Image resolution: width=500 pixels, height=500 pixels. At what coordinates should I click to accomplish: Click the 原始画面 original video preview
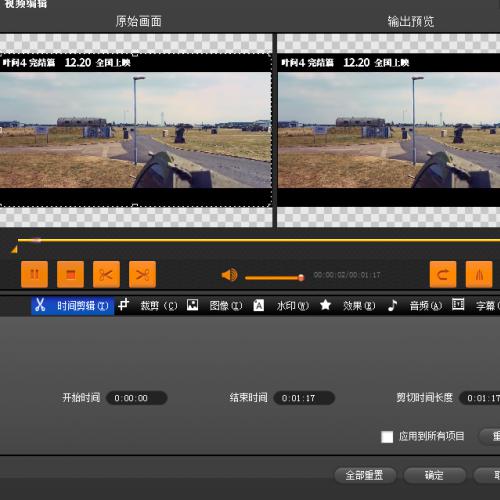(x=136, y=130)
